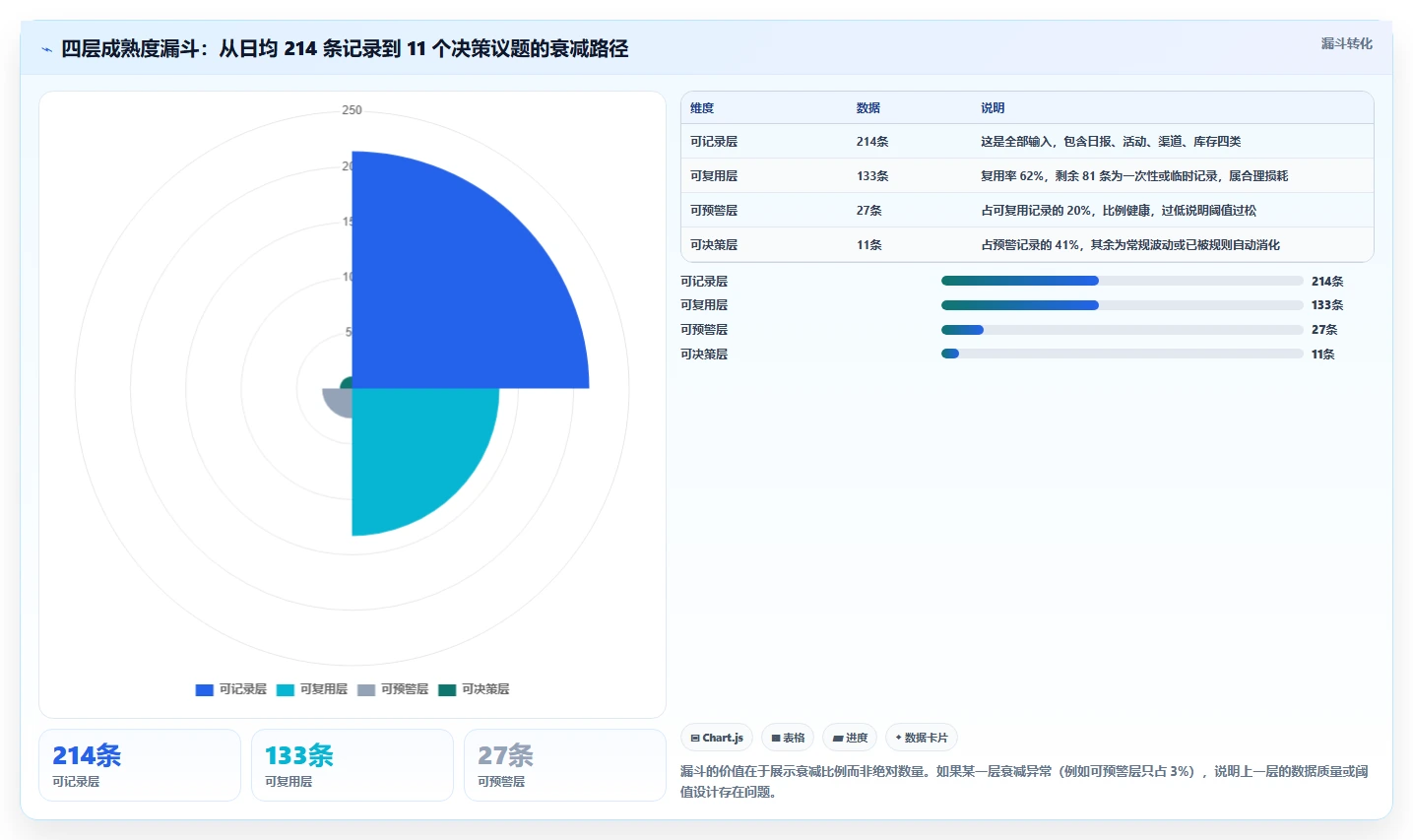Click the 表格 tag chip
The image size is (1413, 840).
point(788,738)
